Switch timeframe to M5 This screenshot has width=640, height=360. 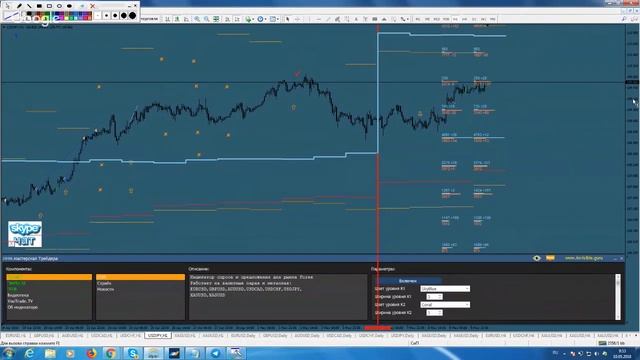[x=427, y=19]
